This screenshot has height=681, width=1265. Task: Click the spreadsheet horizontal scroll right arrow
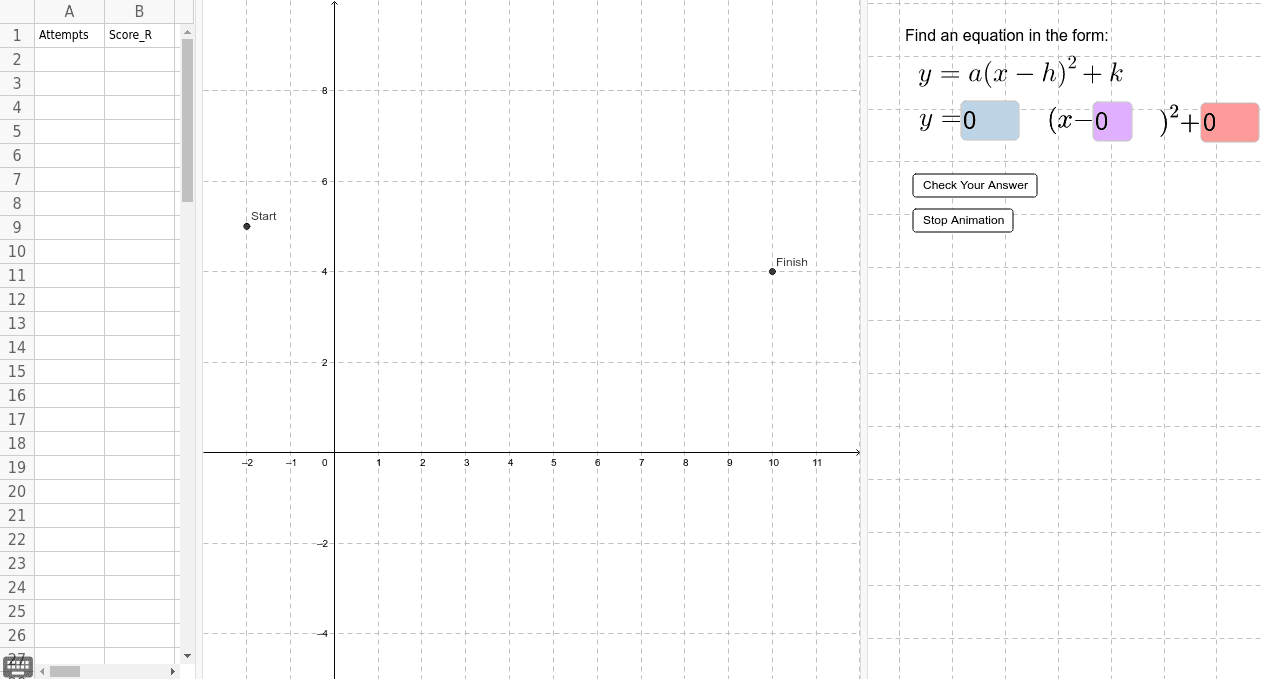point(173,671)
